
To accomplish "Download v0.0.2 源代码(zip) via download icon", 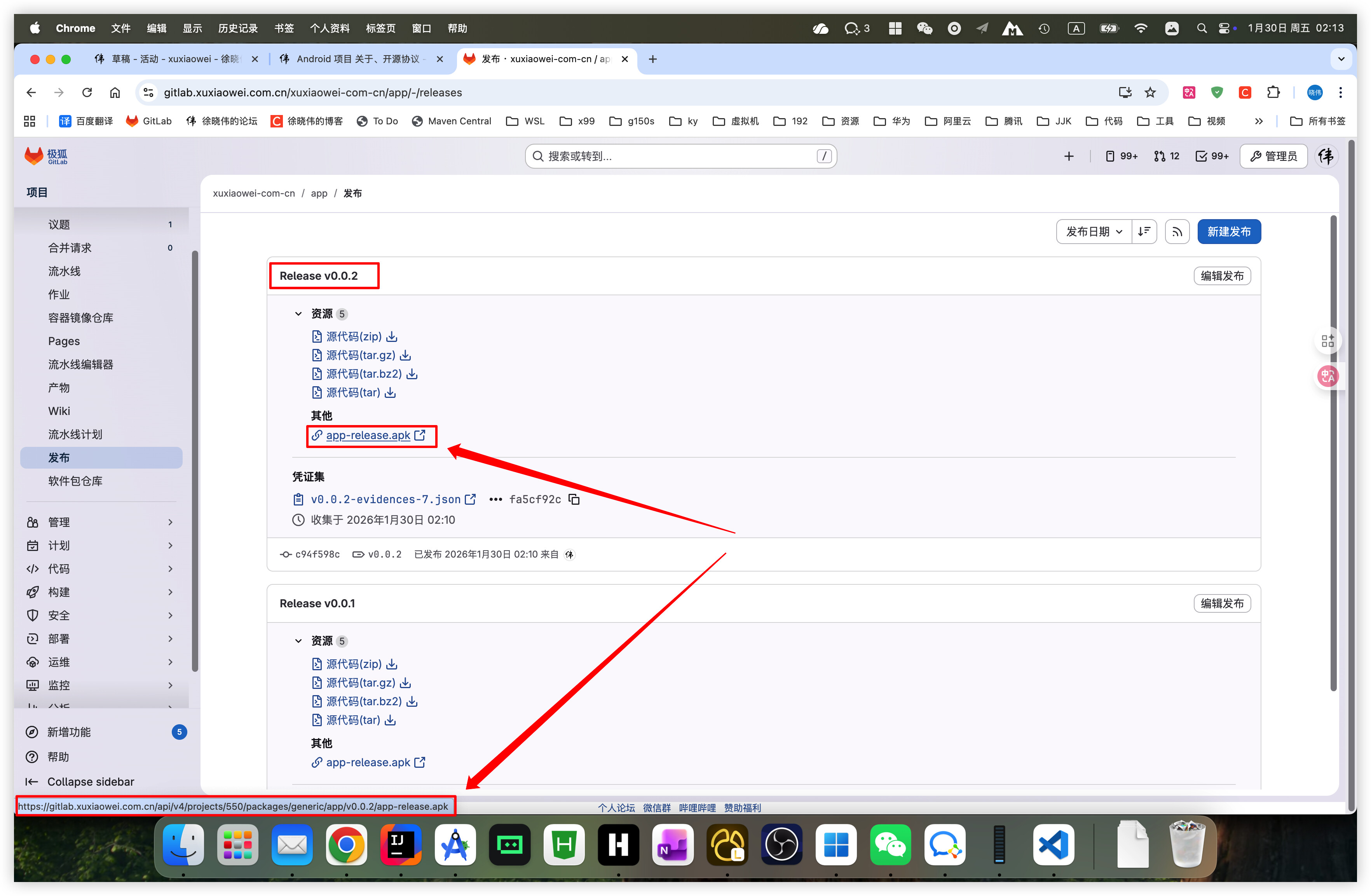I will click(x=392, y=337).
